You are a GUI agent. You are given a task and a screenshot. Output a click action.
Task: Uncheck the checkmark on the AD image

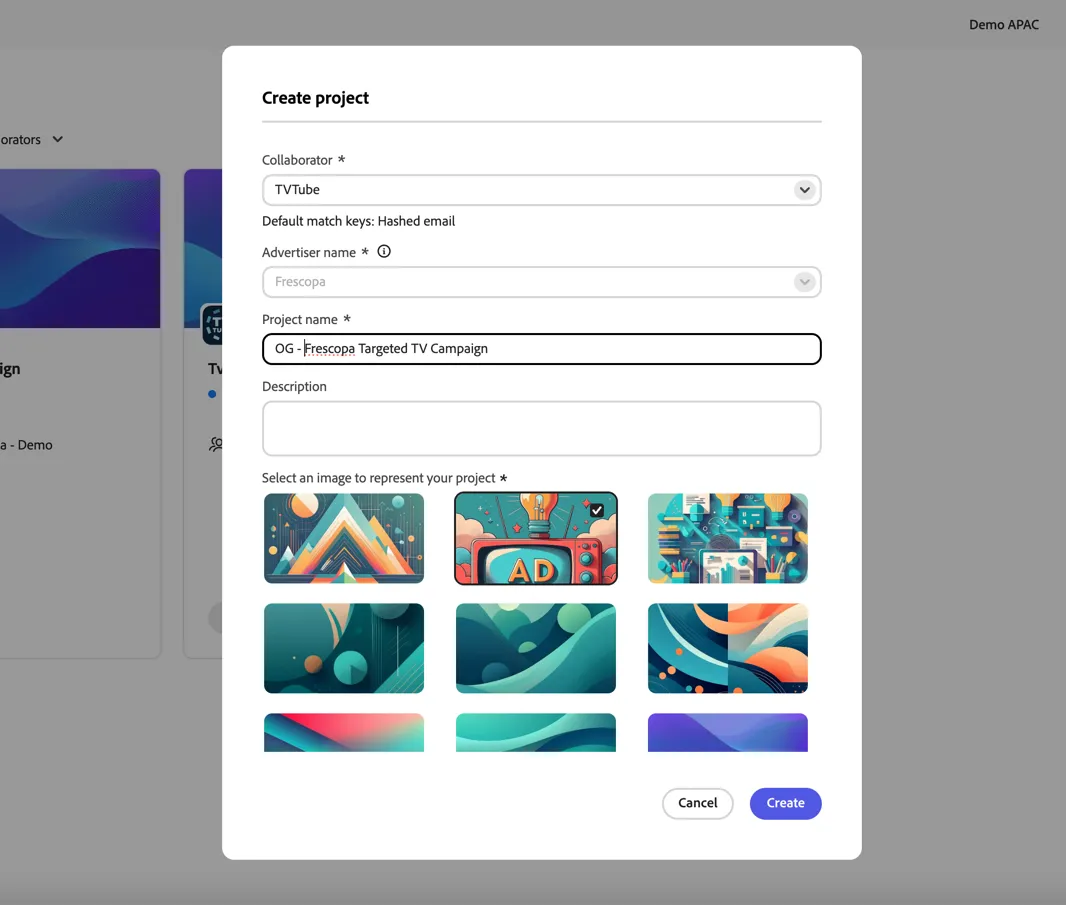tap(596, 510)
